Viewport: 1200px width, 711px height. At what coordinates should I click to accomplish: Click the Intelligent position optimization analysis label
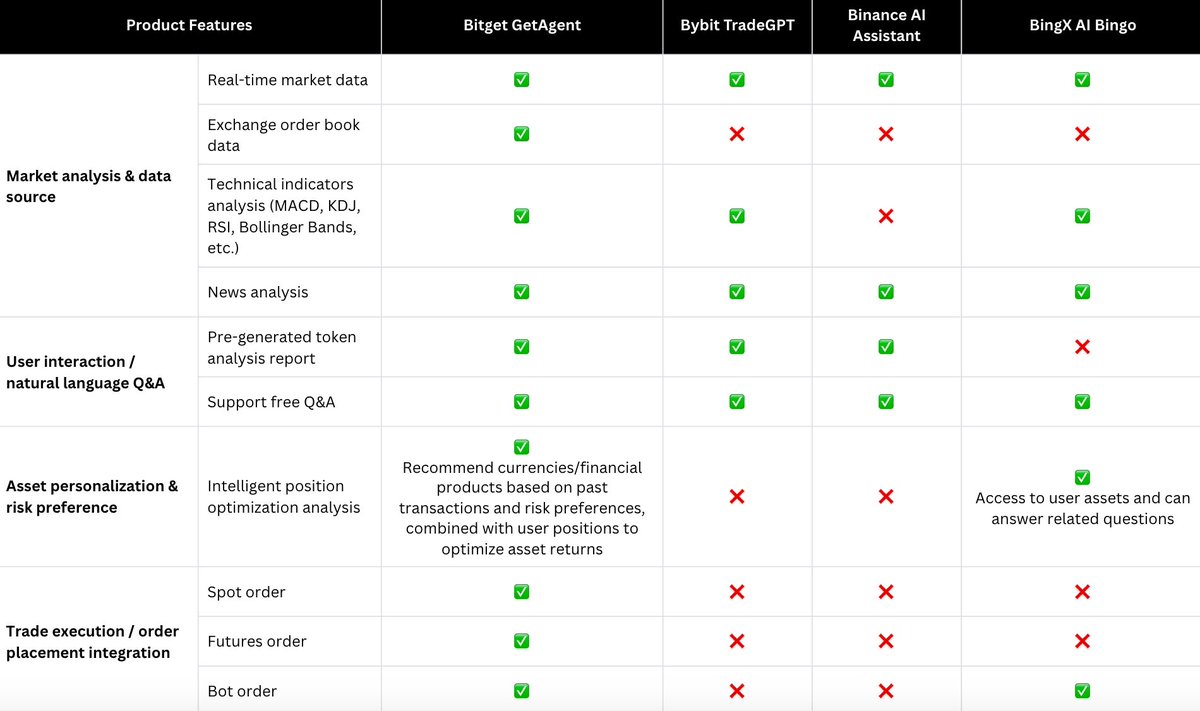pos(283,497)
